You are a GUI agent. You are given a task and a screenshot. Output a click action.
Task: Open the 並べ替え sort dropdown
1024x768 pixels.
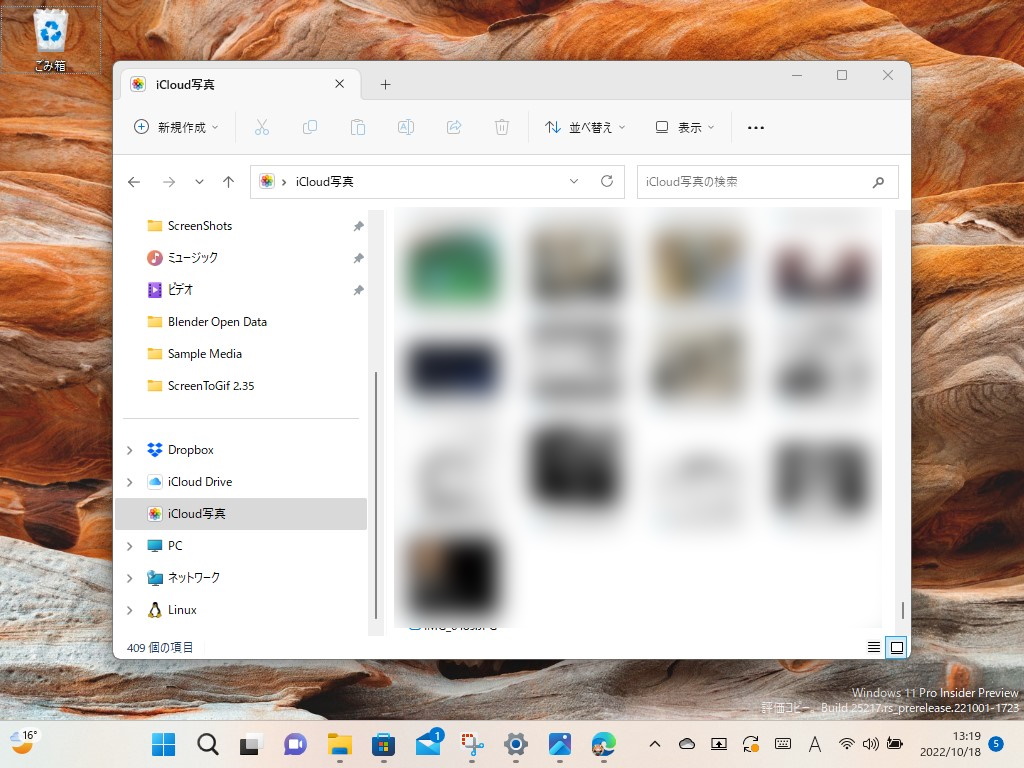584,127
